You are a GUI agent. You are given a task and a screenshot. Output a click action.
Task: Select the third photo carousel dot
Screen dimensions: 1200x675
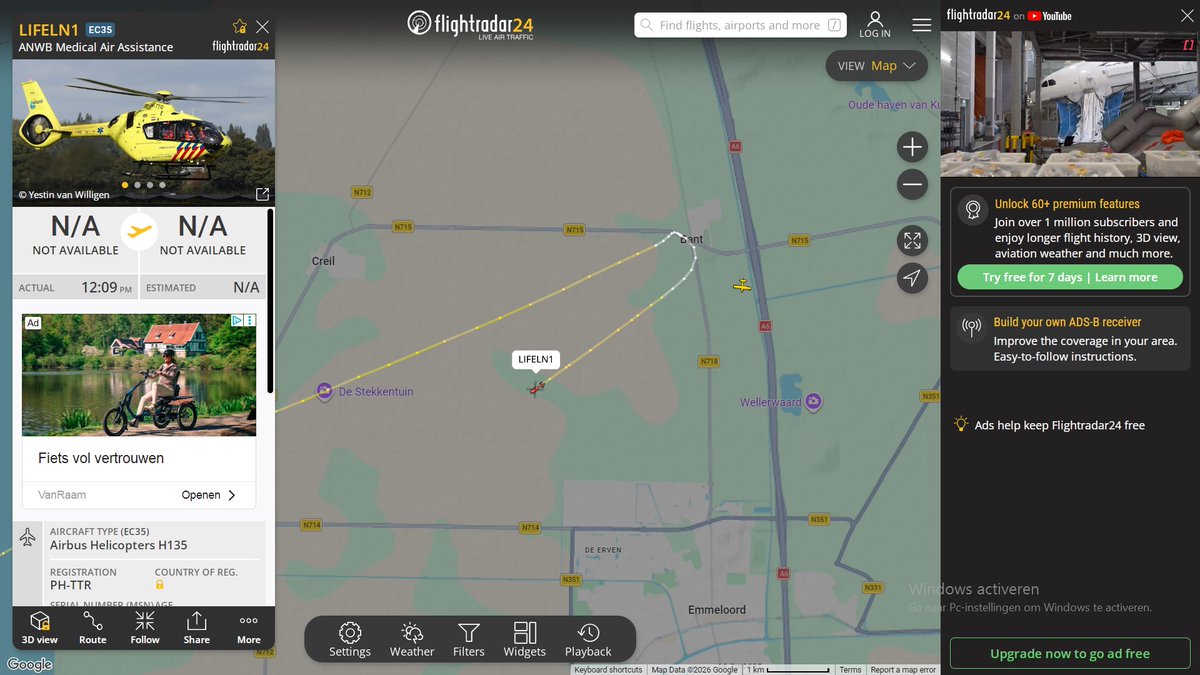click(150, 185)
